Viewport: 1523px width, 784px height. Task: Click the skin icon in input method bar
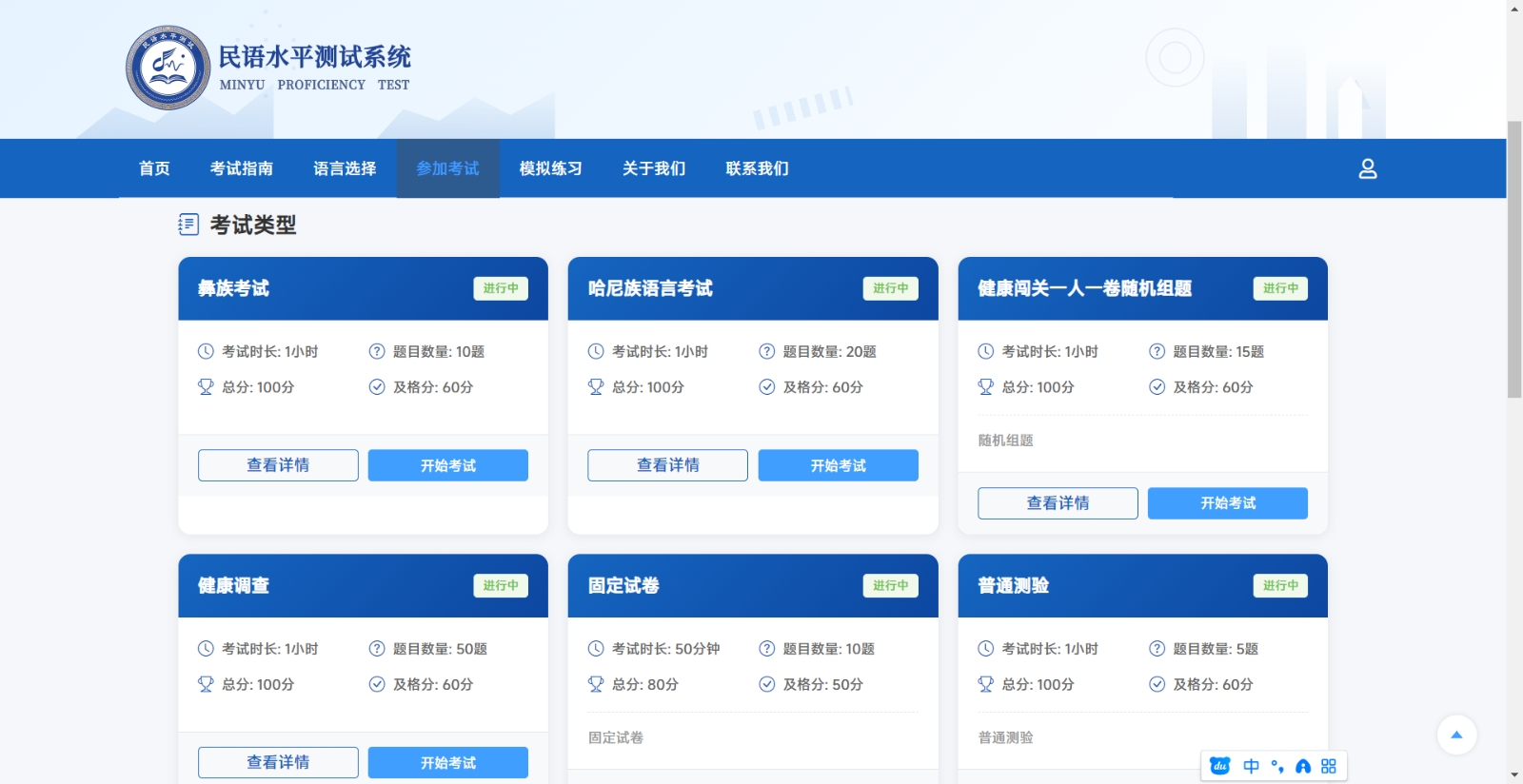click(1303, 766)
